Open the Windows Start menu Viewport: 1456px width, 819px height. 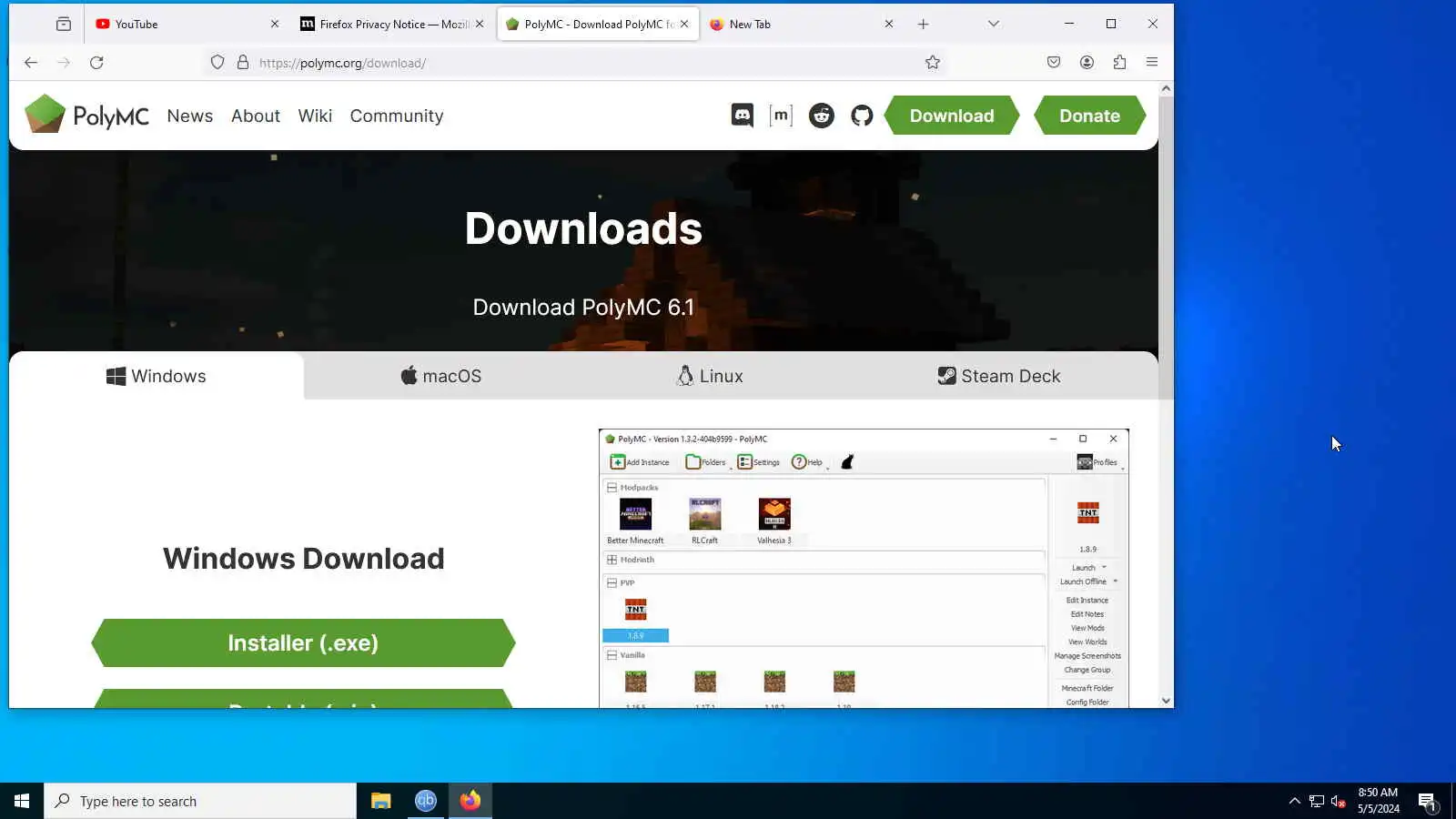(x=22, y=801)
